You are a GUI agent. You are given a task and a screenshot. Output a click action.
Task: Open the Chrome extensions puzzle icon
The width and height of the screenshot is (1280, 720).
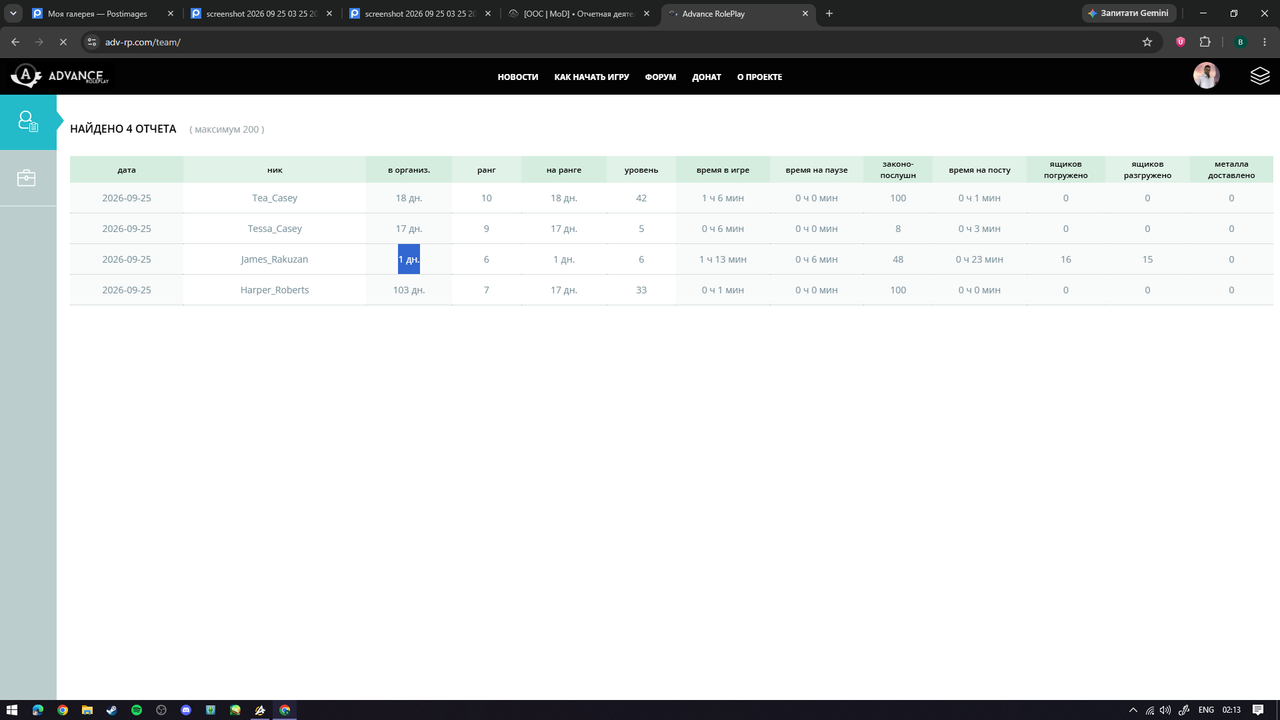click(1204, 42)
